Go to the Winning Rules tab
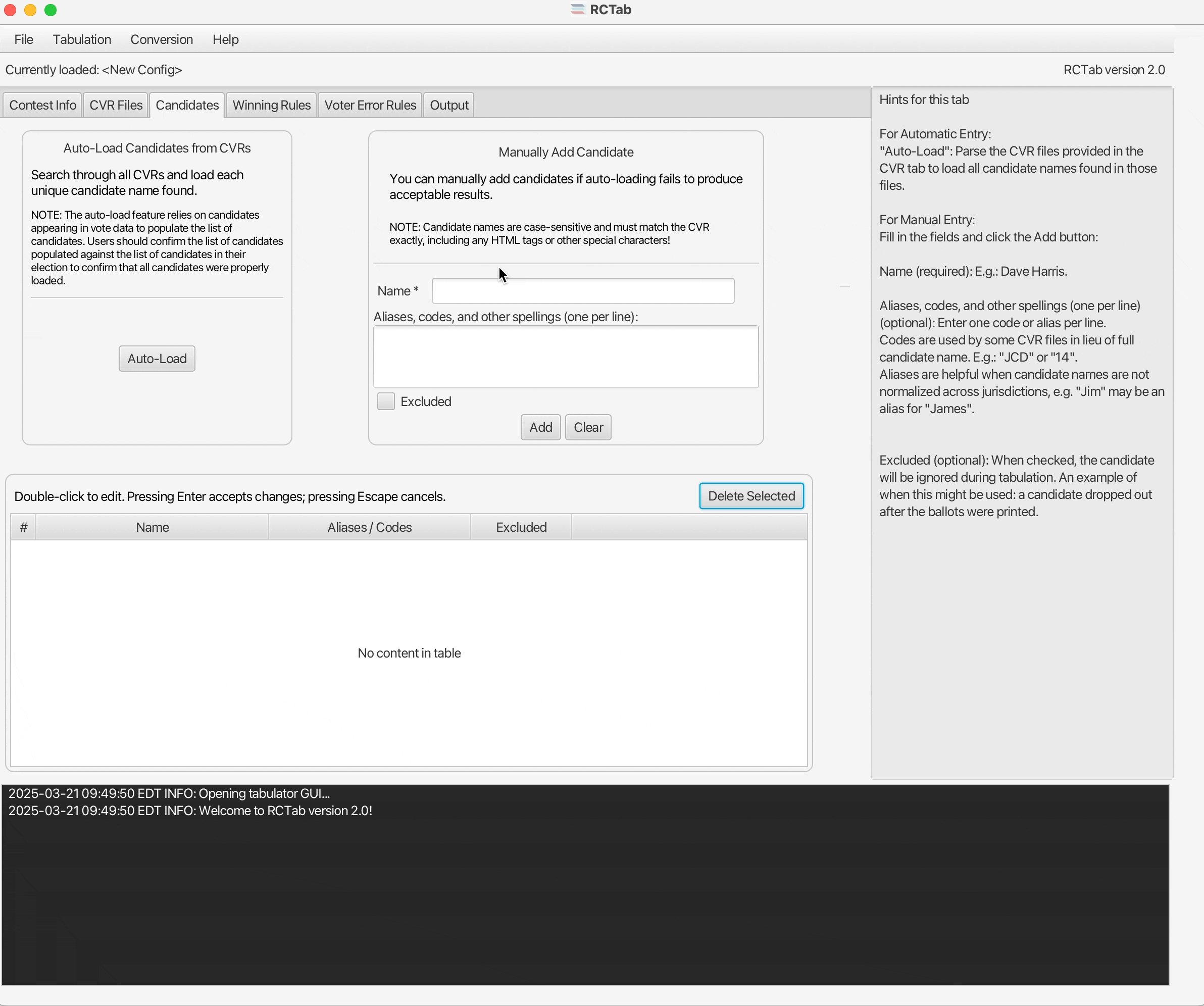 tap(271, 106)
